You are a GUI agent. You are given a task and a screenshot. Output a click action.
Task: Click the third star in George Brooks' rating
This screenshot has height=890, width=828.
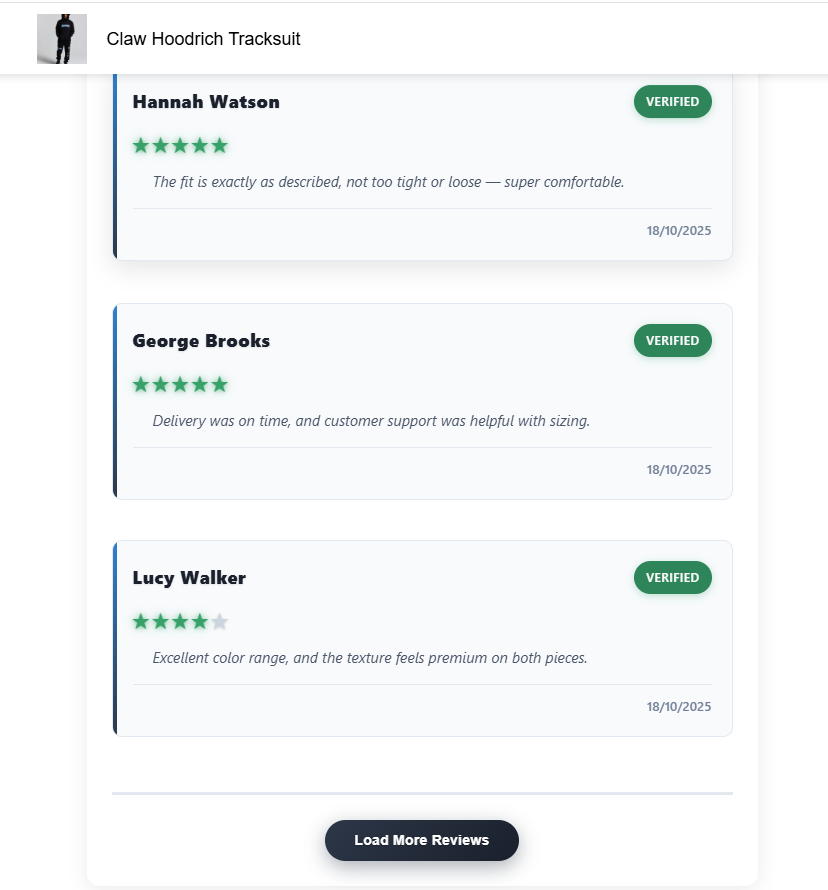point(180,385)
